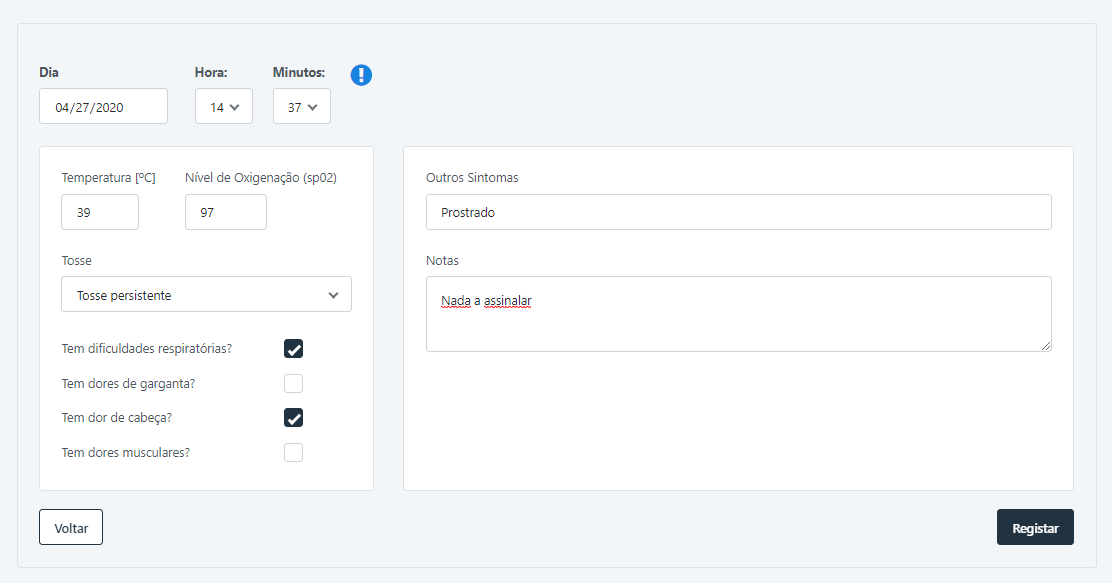Click the Notas textarea resize handle
This screenshot has width=1112, height=583.
[x=1046, y=346]
